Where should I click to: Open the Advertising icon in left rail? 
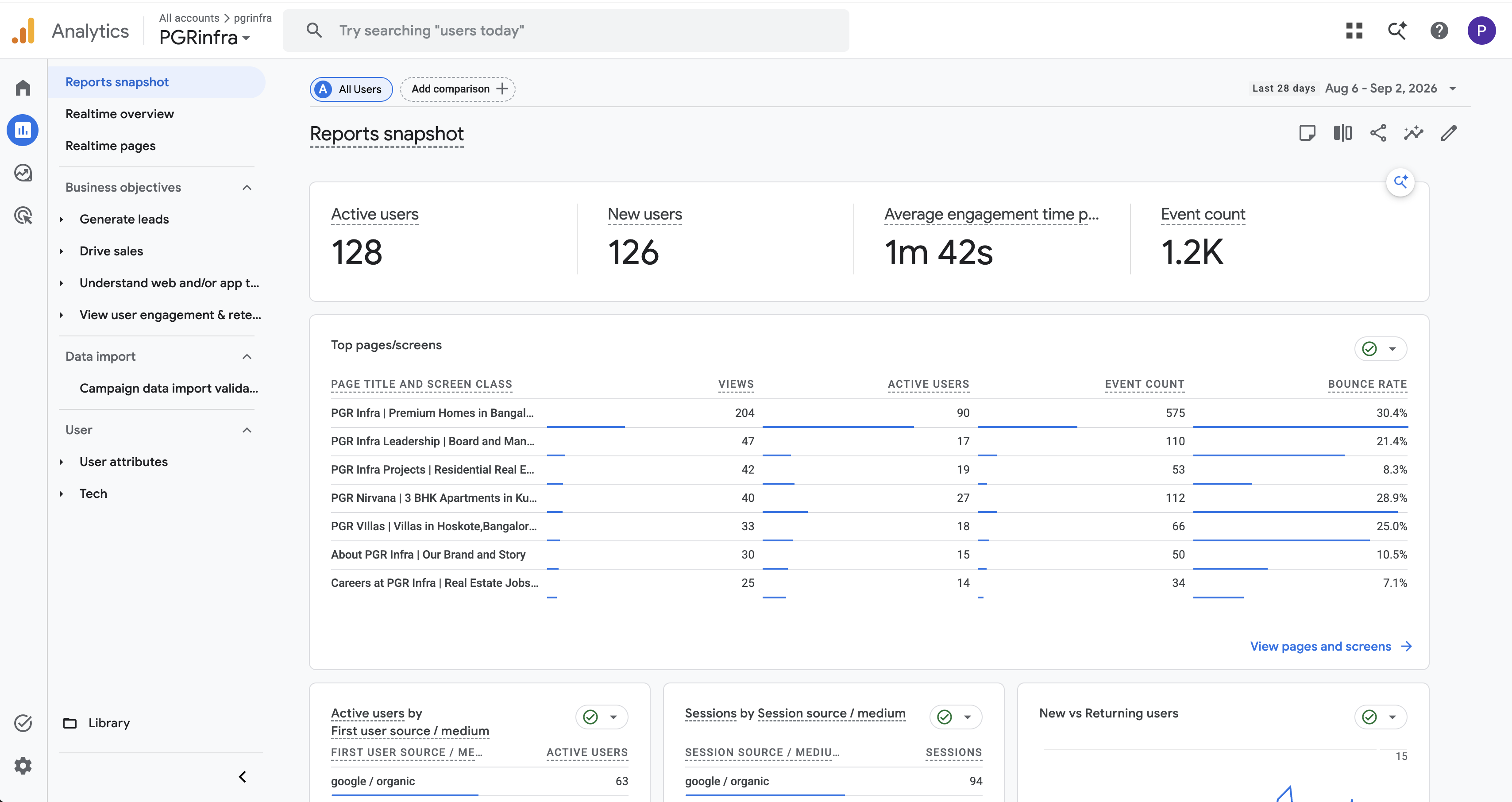click(x=23, y=216)
